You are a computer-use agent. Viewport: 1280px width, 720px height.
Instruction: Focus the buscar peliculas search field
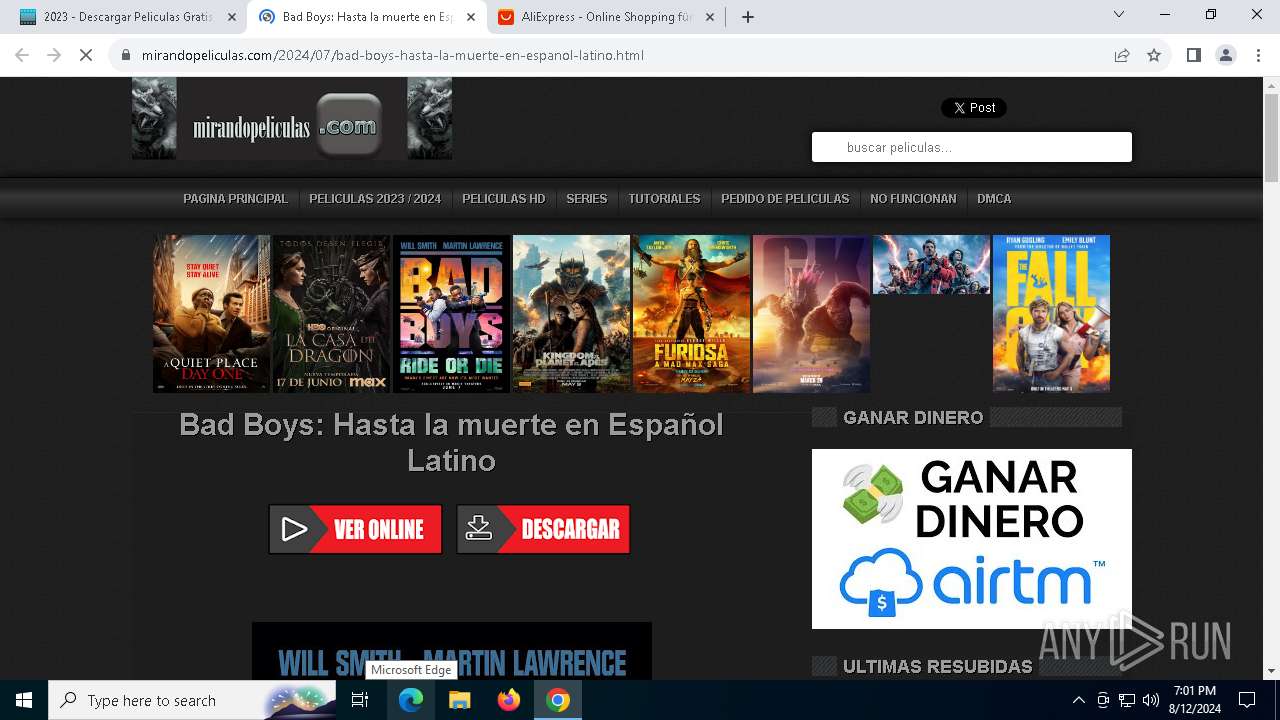click(x=972, y=147)
